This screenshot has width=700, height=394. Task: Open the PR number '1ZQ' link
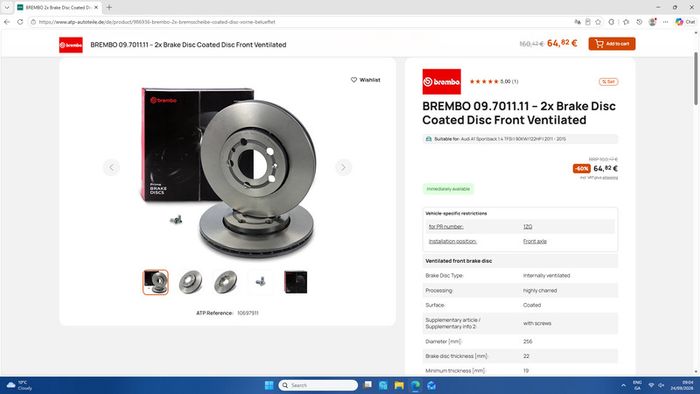(528, 227)
